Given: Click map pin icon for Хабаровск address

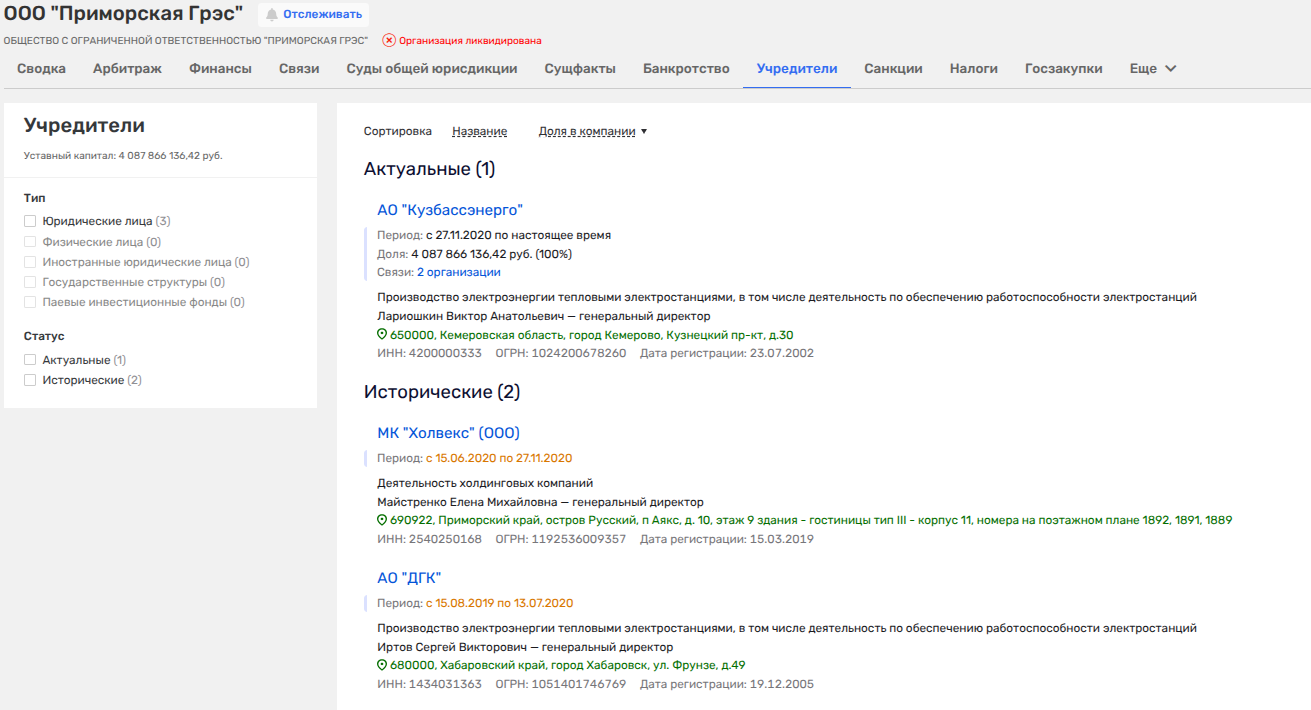Looking at the screenshot, I should click(382, 665).
